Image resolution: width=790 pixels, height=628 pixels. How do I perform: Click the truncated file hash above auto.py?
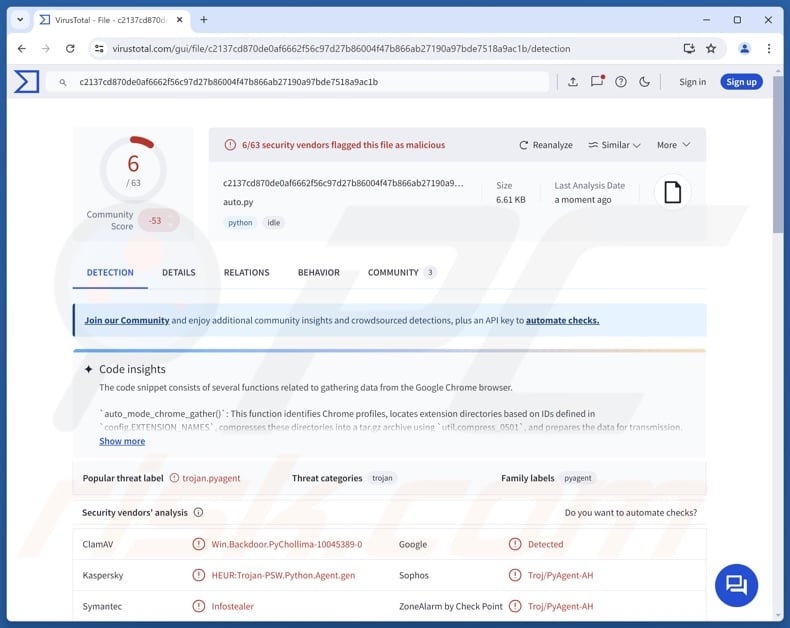point(343,183)
